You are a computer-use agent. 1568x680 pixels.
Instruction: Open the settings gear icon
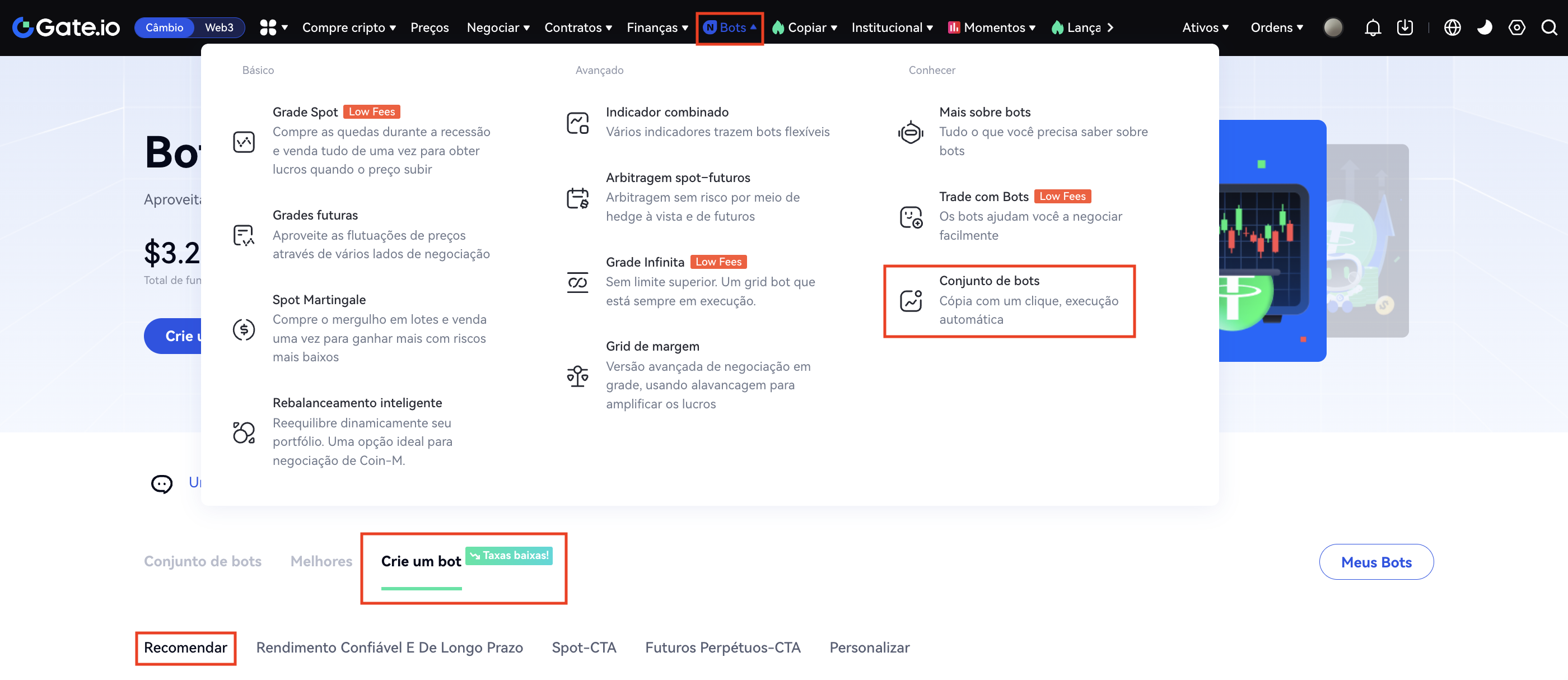[1516, 27]
